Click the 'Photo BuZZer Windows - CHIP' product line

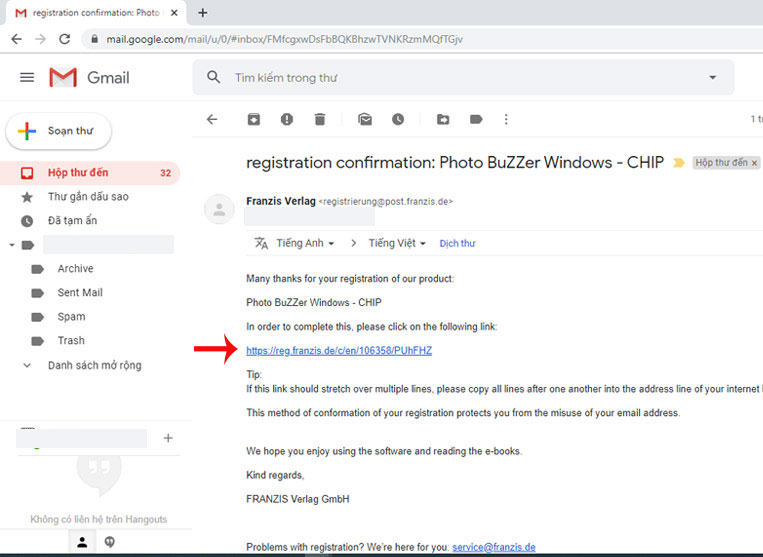(x=314, y=303)
